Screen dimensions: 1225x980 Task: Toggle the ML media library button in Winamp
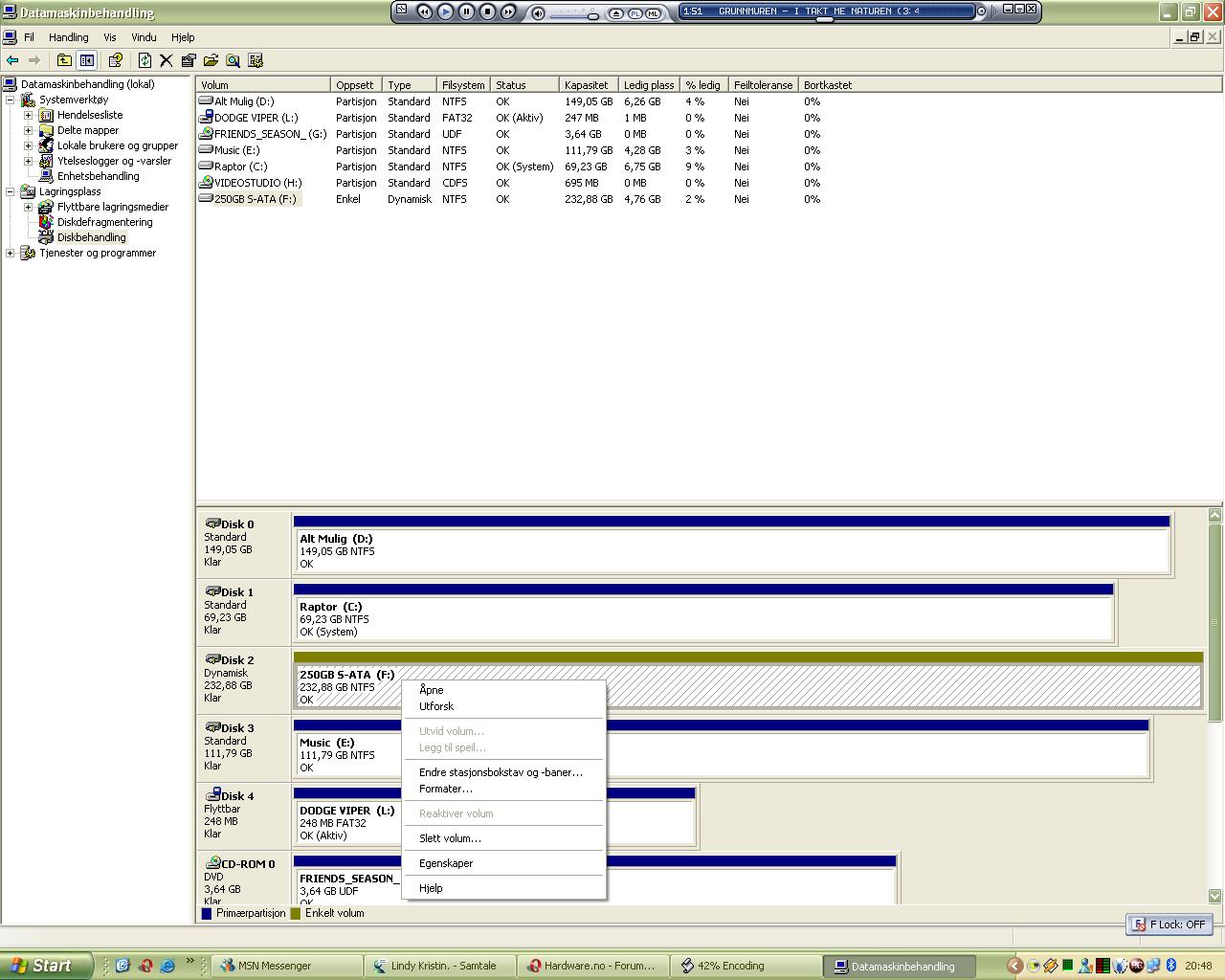point(653,13)
